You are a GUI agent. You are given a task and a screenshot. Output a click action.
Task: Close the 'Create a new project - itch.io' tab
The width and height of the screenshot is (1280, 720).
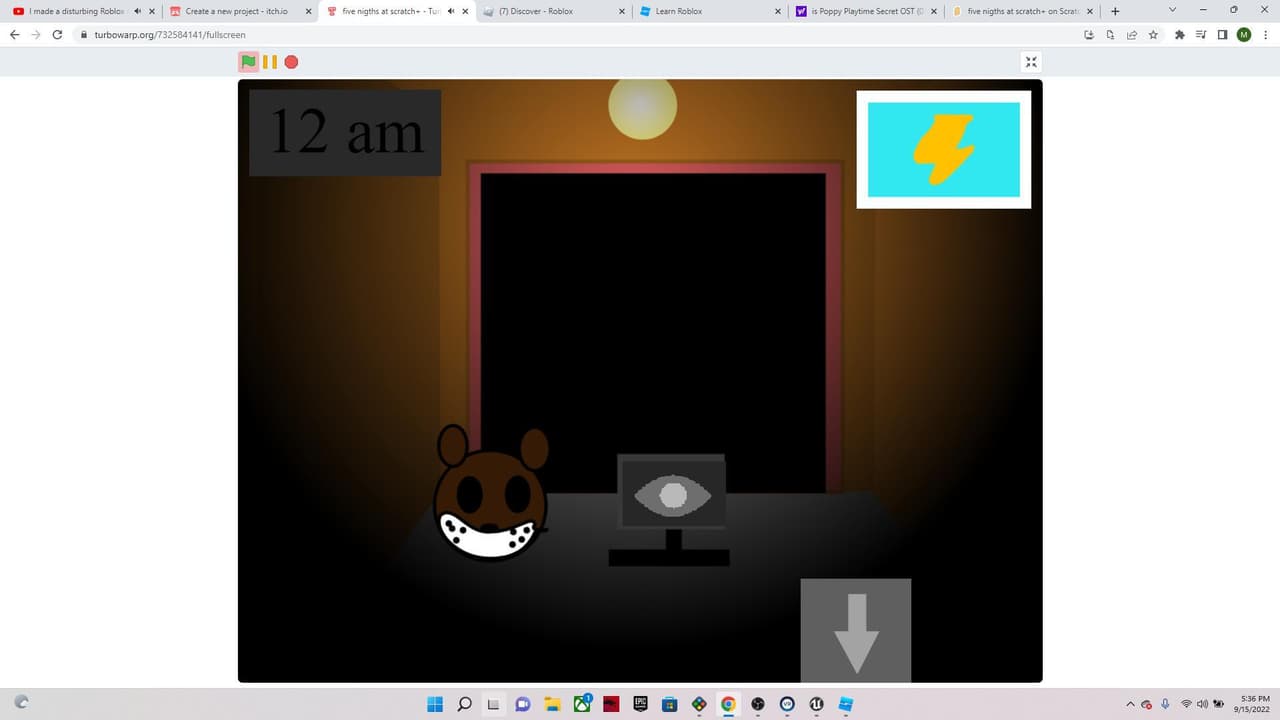(x=307, y=11)
